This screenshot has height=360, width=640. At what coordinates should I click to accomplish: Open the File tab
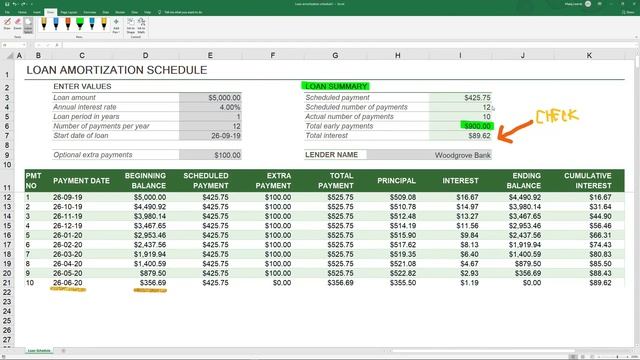[x=7, y=12]
